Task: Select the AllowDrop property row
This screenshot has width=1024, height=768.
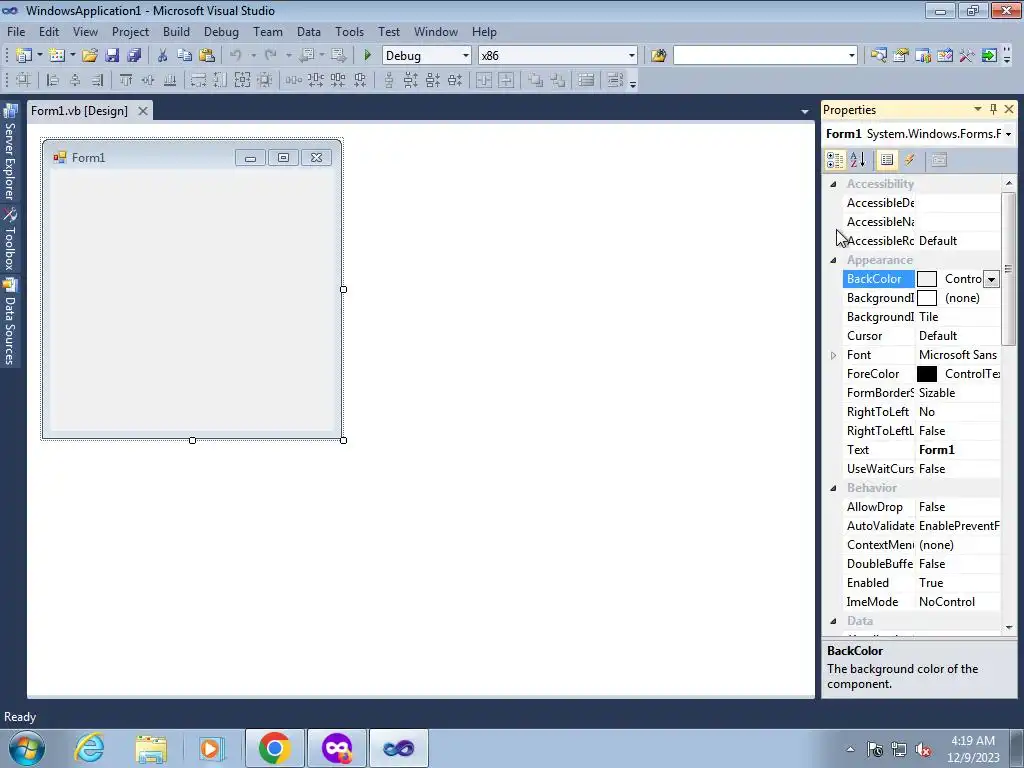Action: 921,507
